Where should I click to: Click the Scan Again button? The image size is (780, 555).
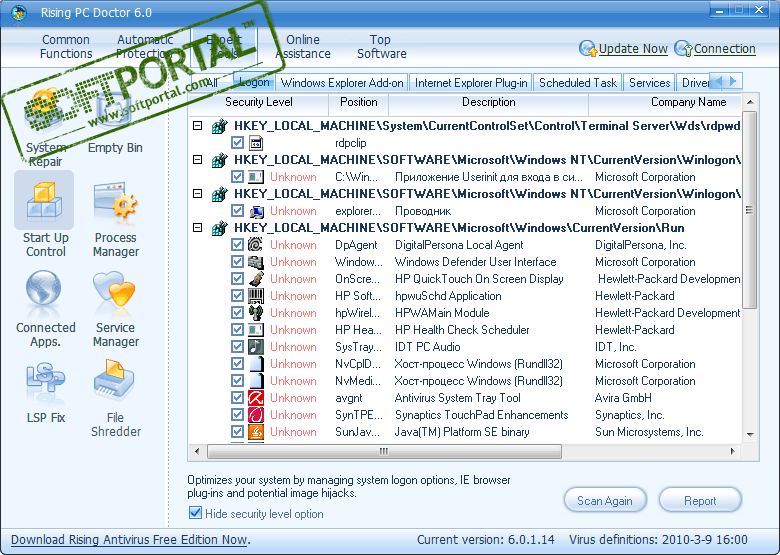605,500
